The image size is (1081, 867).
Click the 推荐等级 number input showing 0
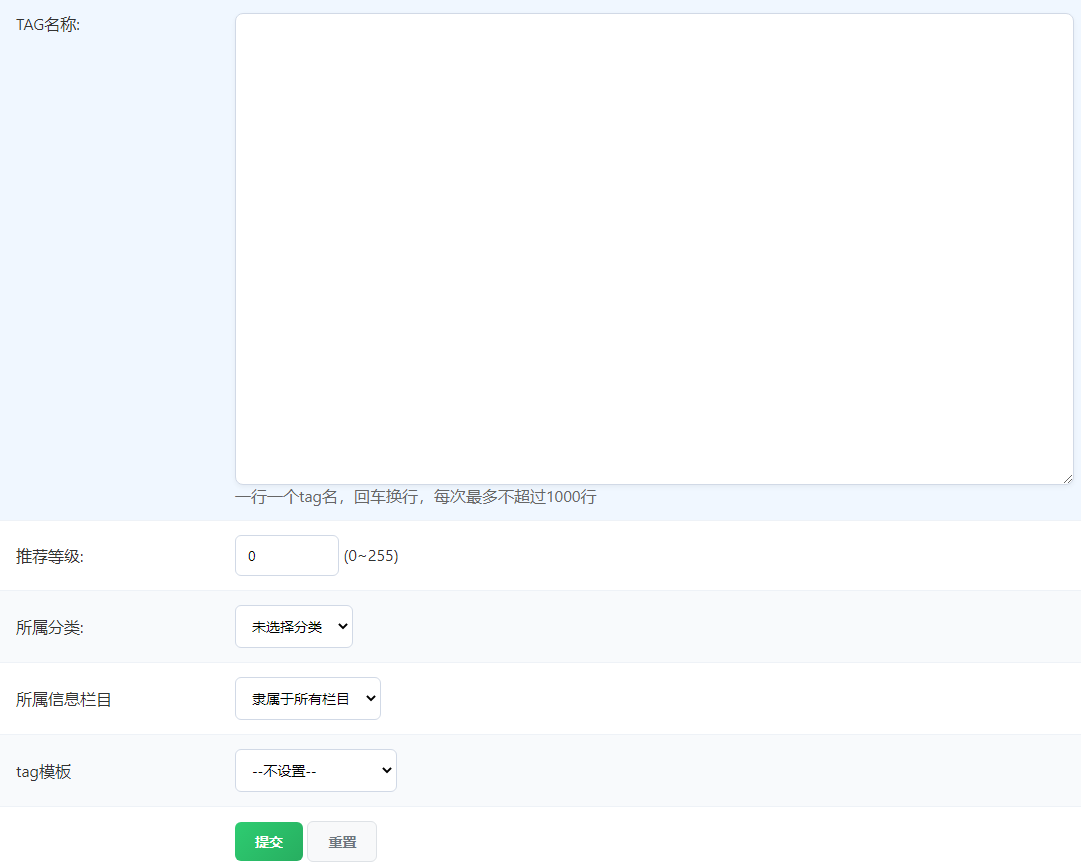[287, 555]
